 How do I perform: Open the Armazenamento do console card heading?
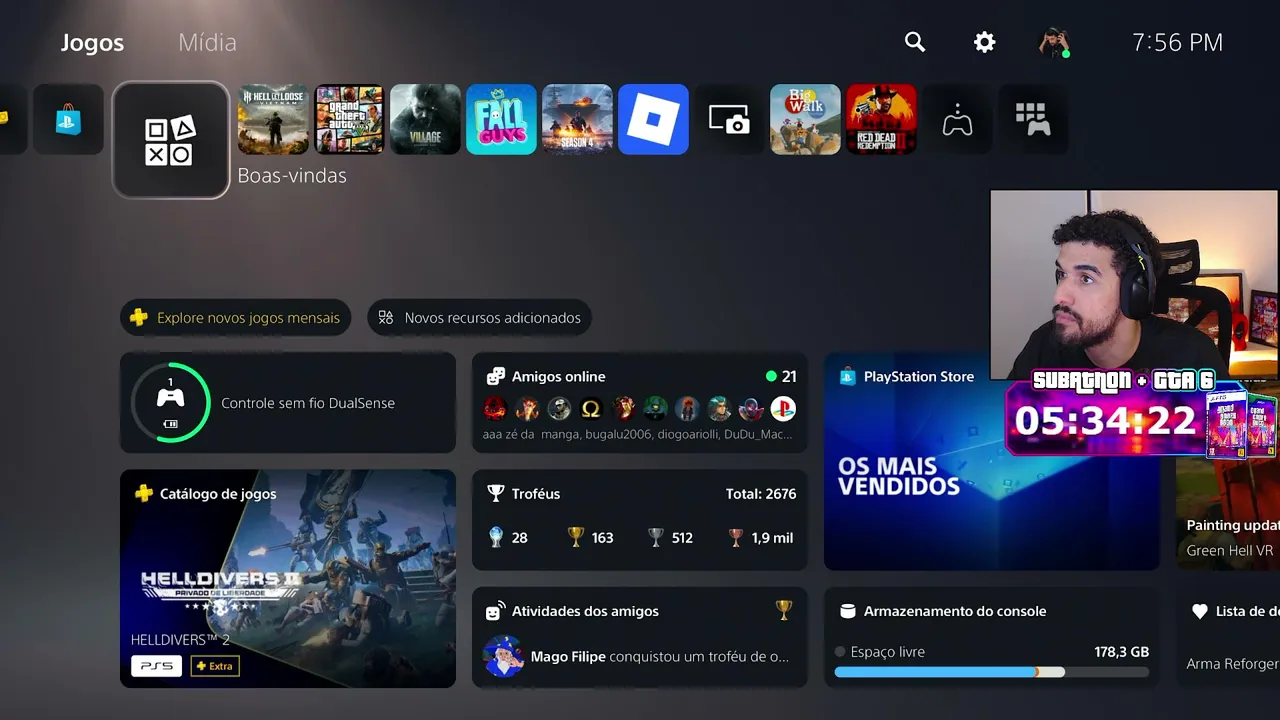pyautogui.click(x=955, y=611)
